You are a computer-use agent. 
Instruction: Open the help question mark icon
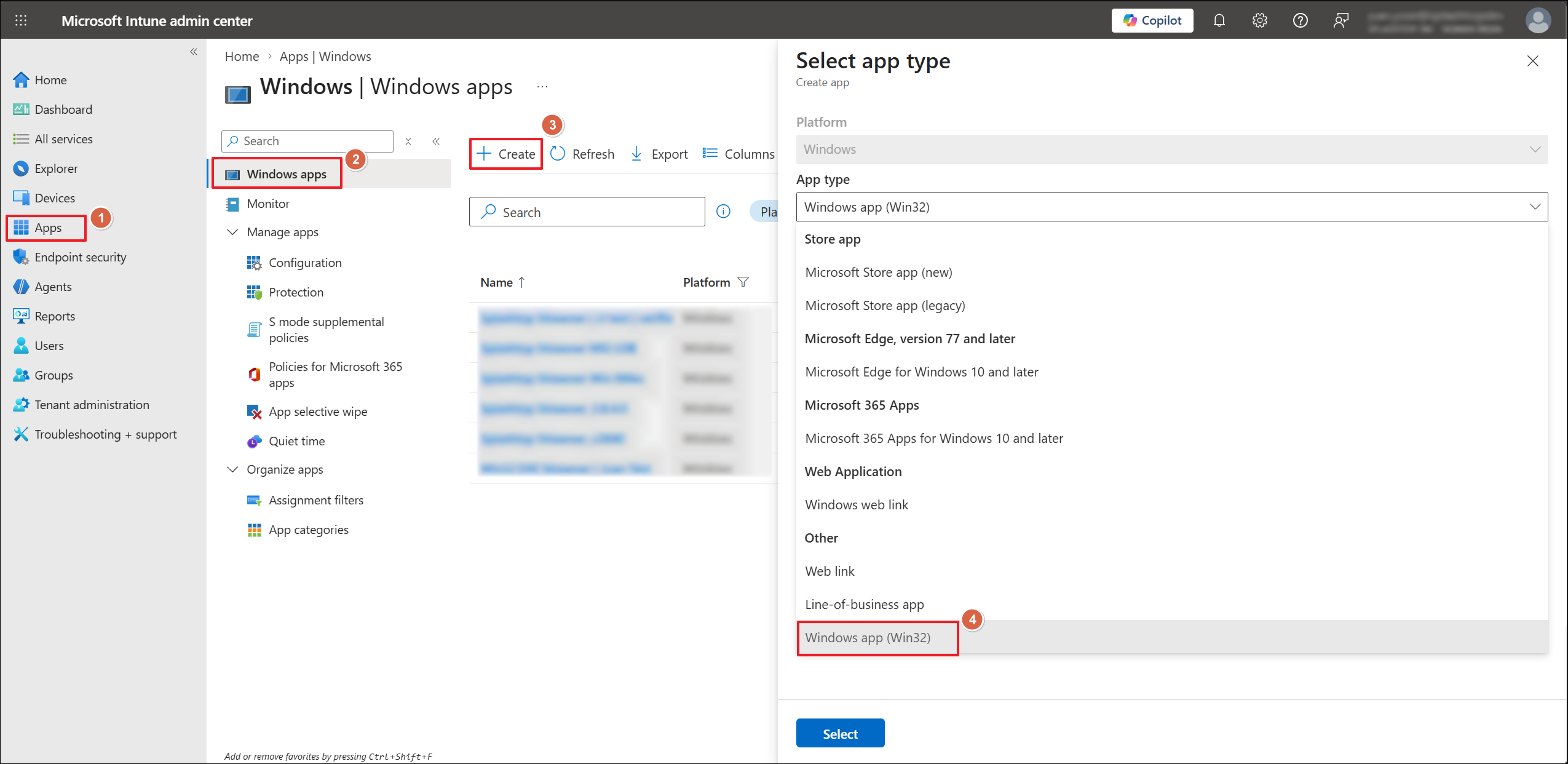coord(1300,20)
